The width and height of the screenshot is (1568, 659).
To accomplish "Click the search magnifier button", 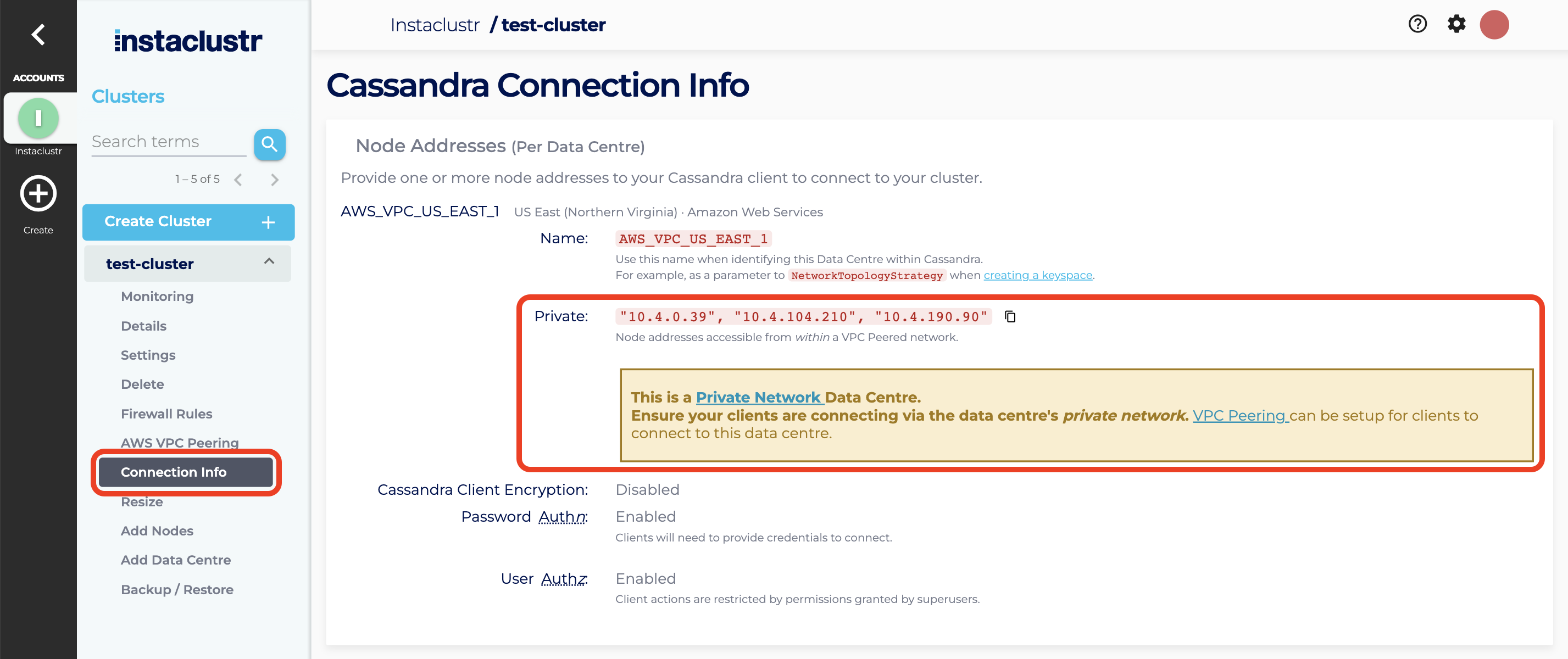I will click(x=270, y=145).
